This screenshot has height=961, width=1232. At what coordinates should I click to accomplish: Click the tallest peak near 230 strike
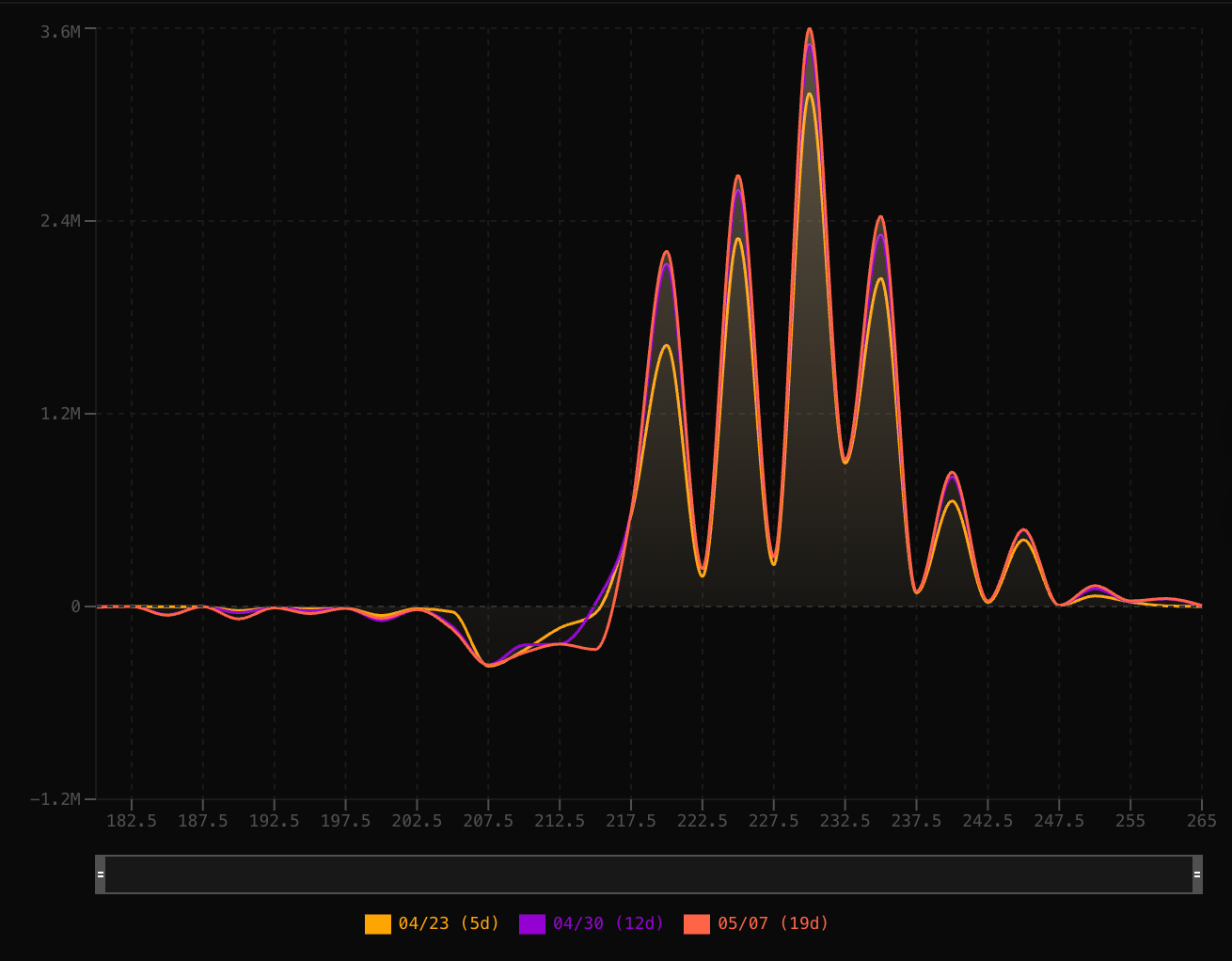(809, 29)
